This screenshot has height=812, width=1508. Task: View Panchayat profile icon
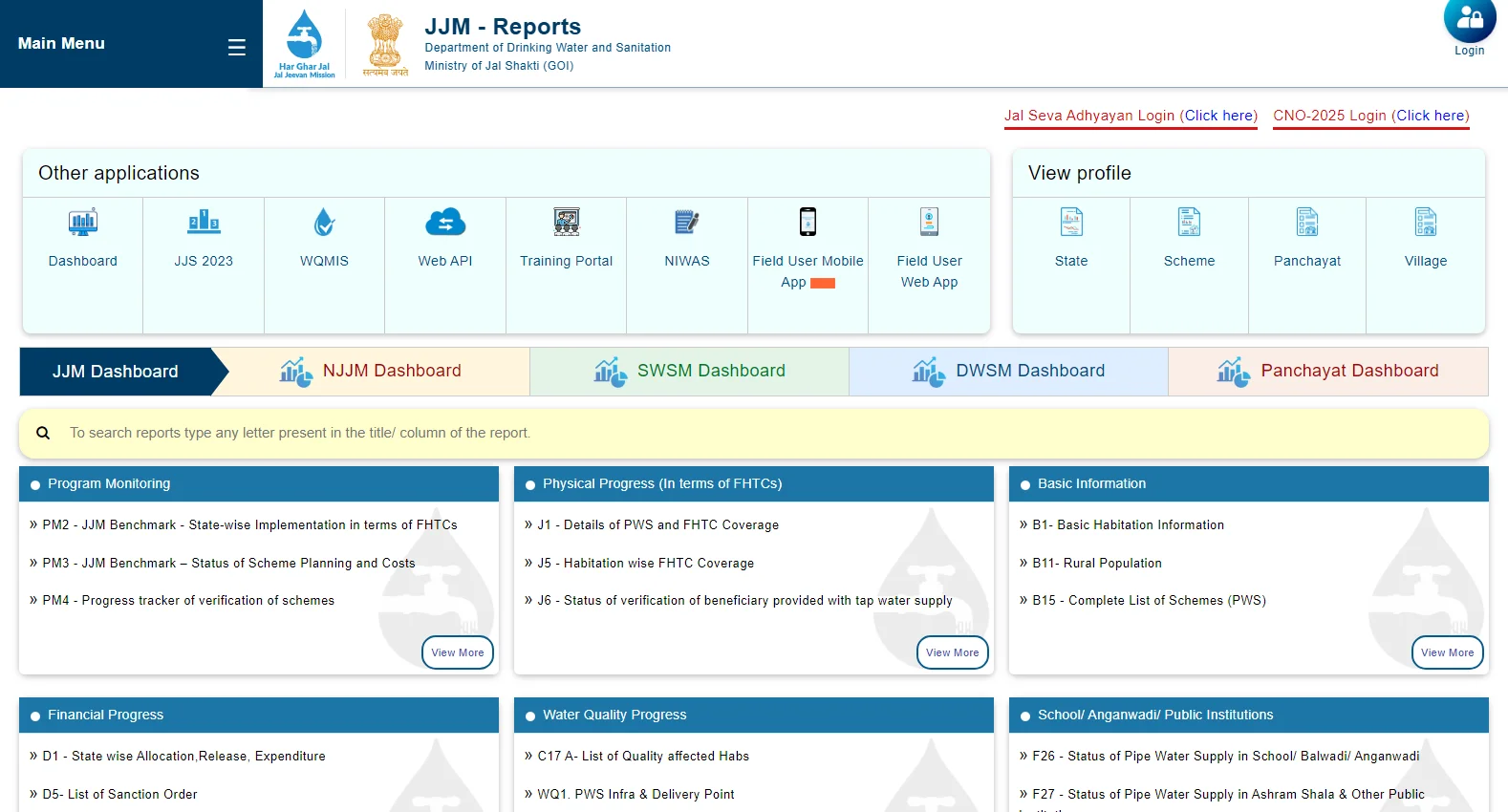[1307, 222]
